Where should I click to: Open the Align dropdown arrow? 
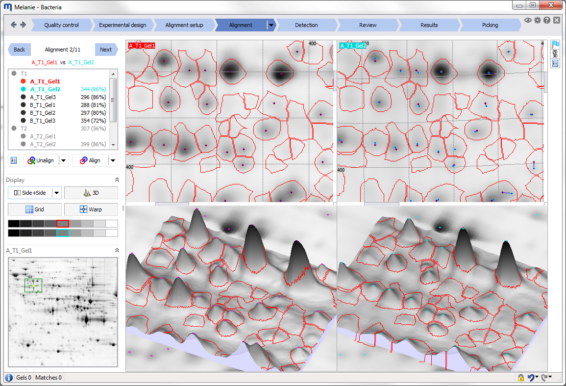point(113,160)
